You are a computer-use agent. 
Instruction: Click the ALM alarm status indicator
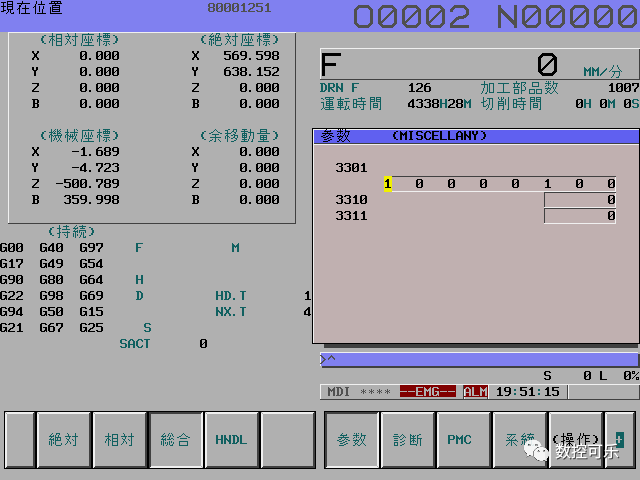click(476, 392)
